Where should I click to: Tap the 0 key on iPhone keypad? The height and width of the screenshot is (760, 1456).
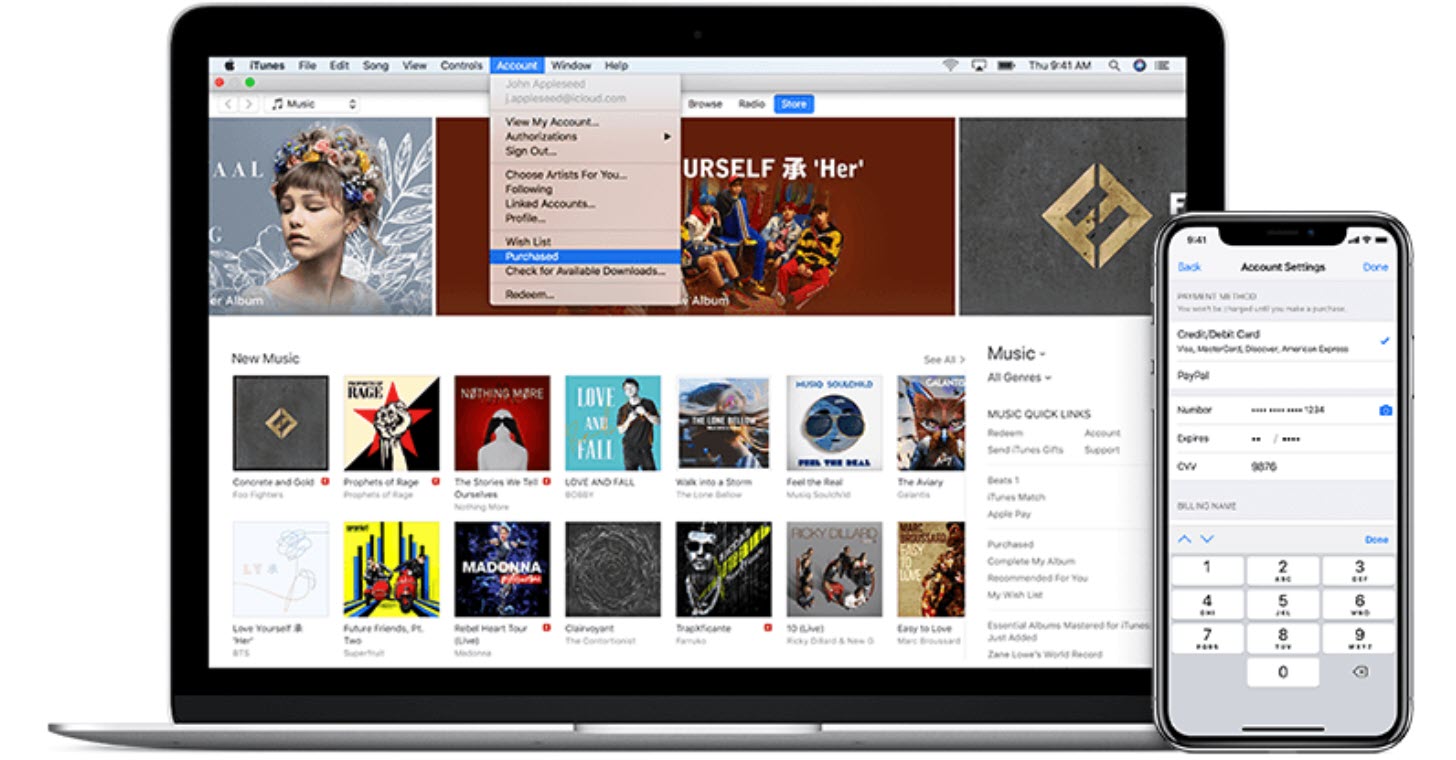click(1283, 672)
